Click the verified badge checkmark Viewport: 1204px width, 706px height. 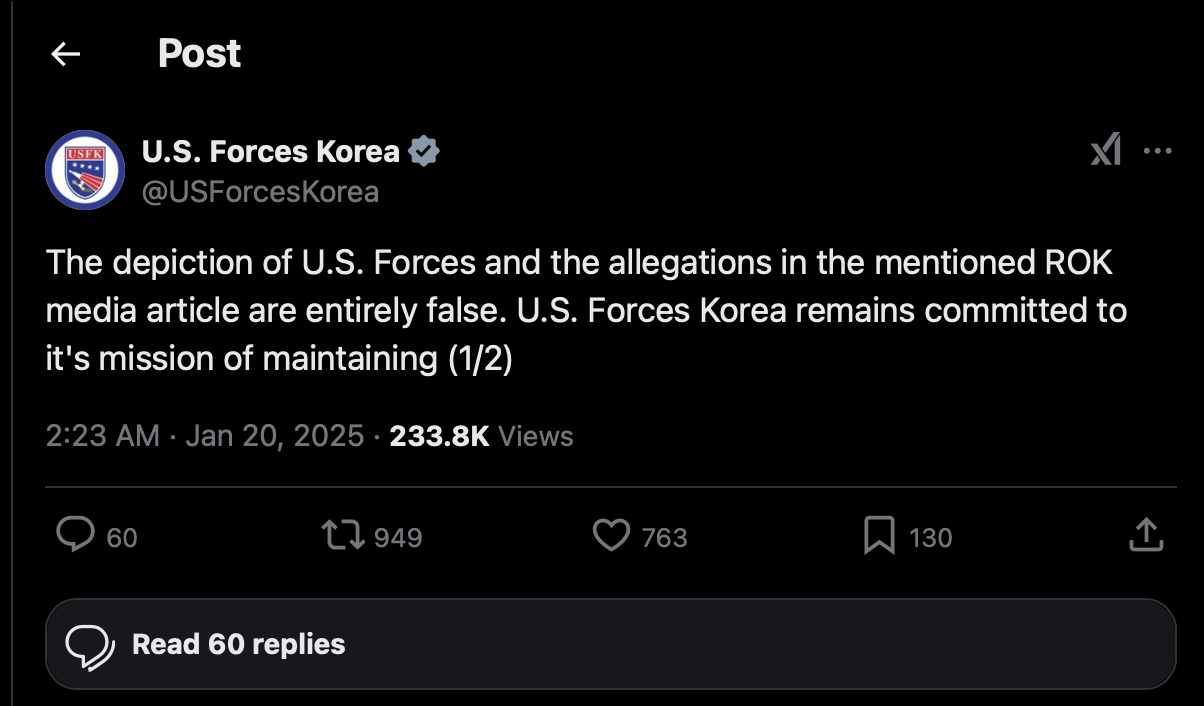point(425,152)
